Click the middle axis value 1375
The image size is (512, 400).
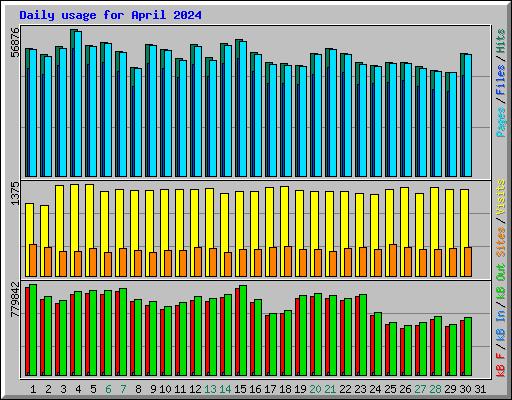click(15, 193)
